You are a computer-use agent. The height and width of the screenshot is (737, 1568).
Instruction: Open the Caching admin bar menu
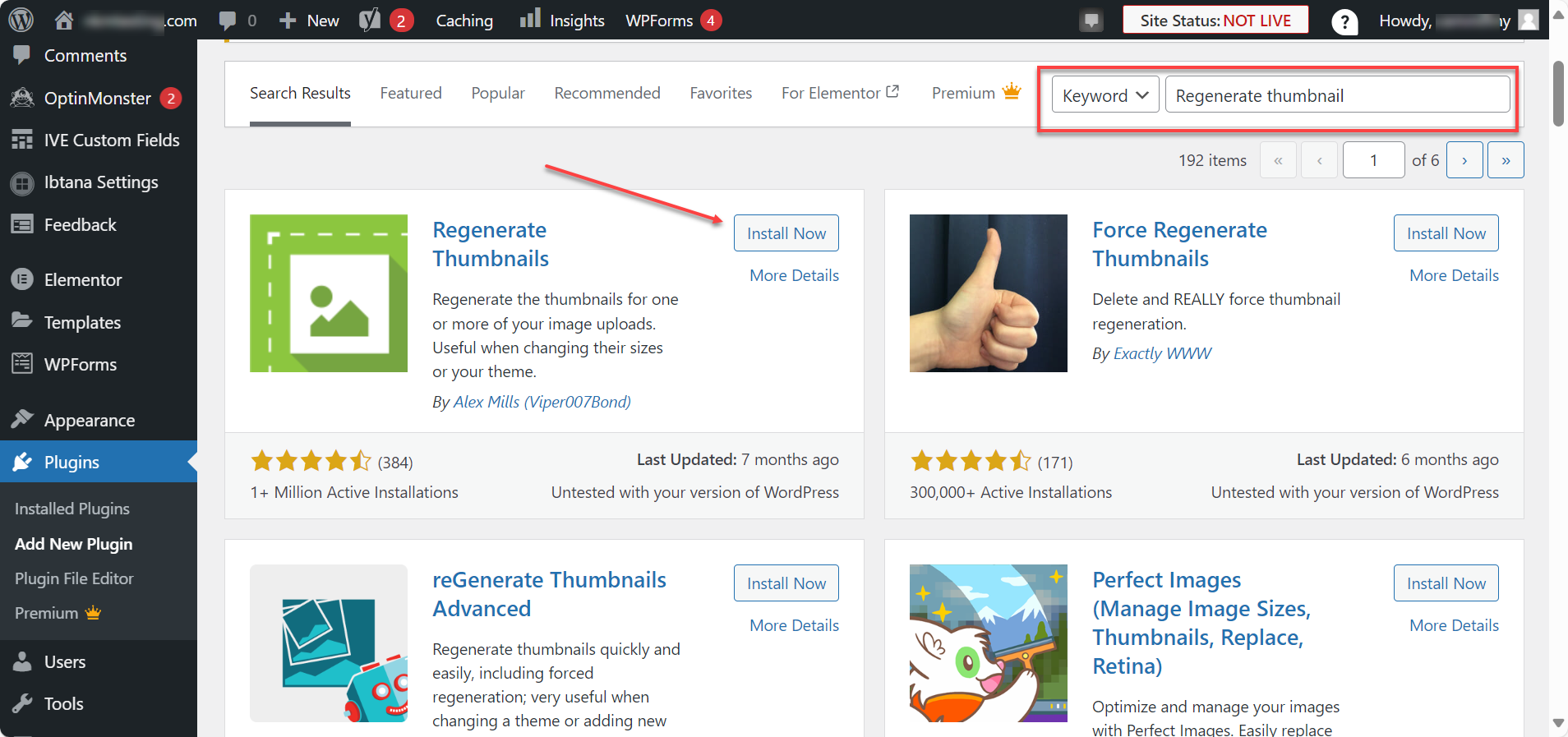coord(464,21)
